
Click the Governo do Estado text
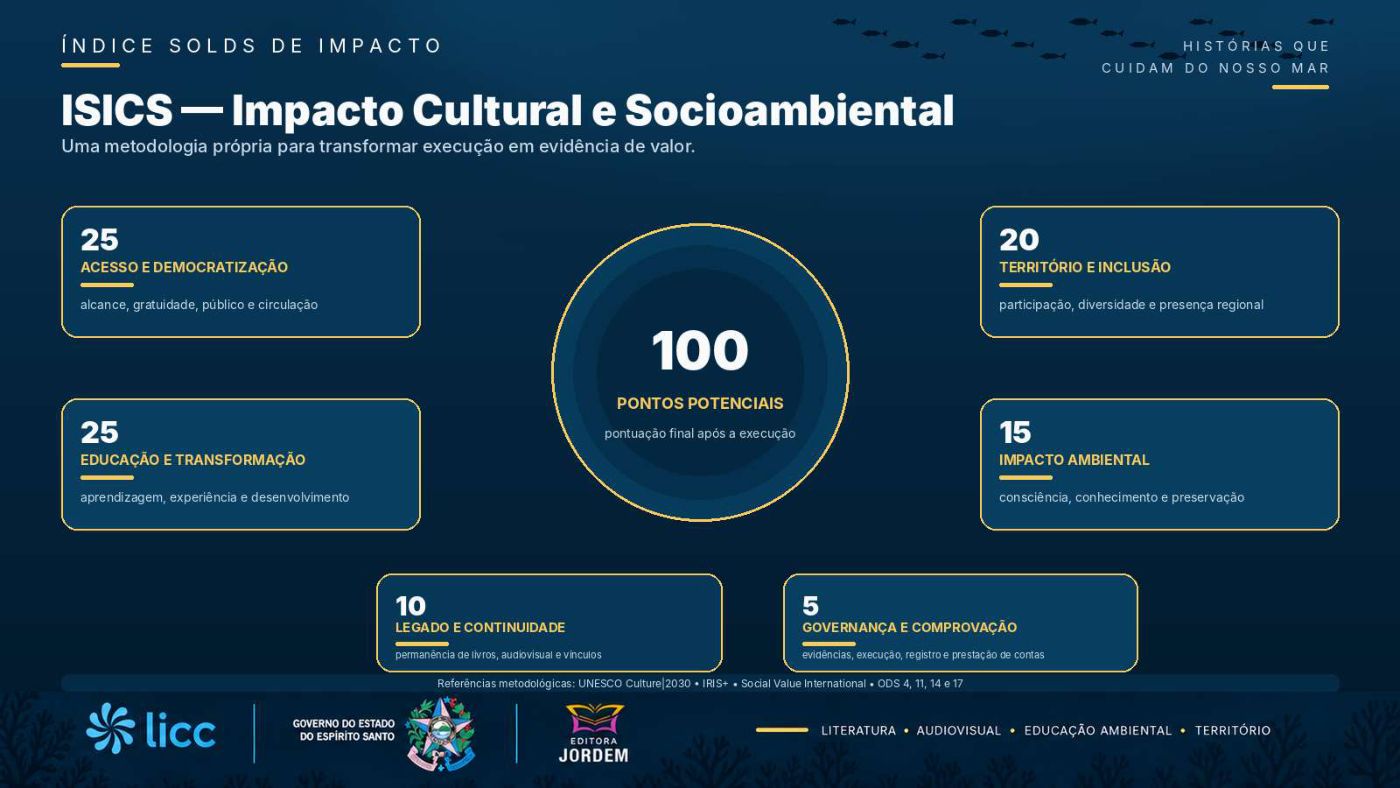tap(343, 730)
